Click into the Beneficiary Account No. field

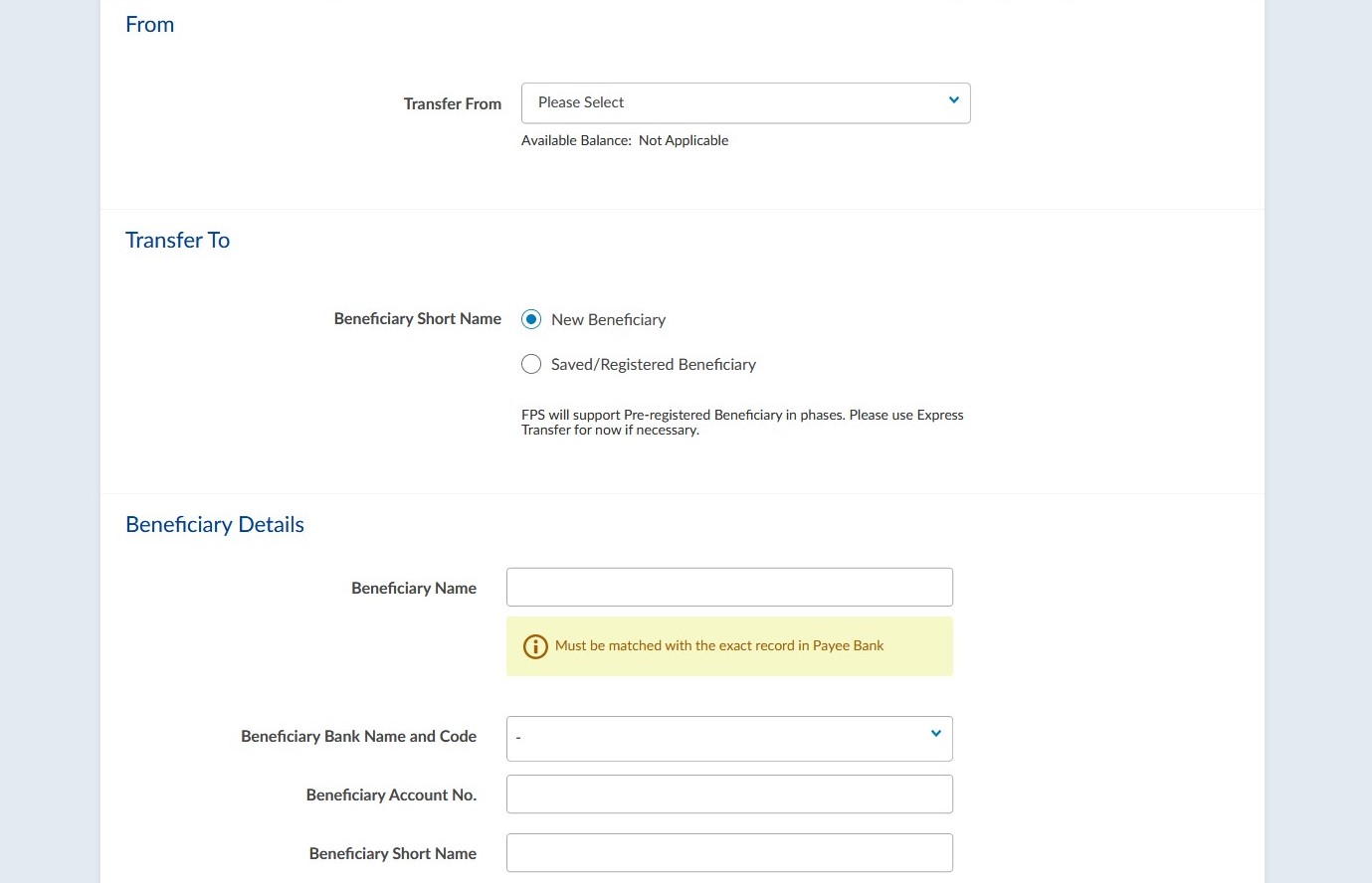tap(729, 795)
